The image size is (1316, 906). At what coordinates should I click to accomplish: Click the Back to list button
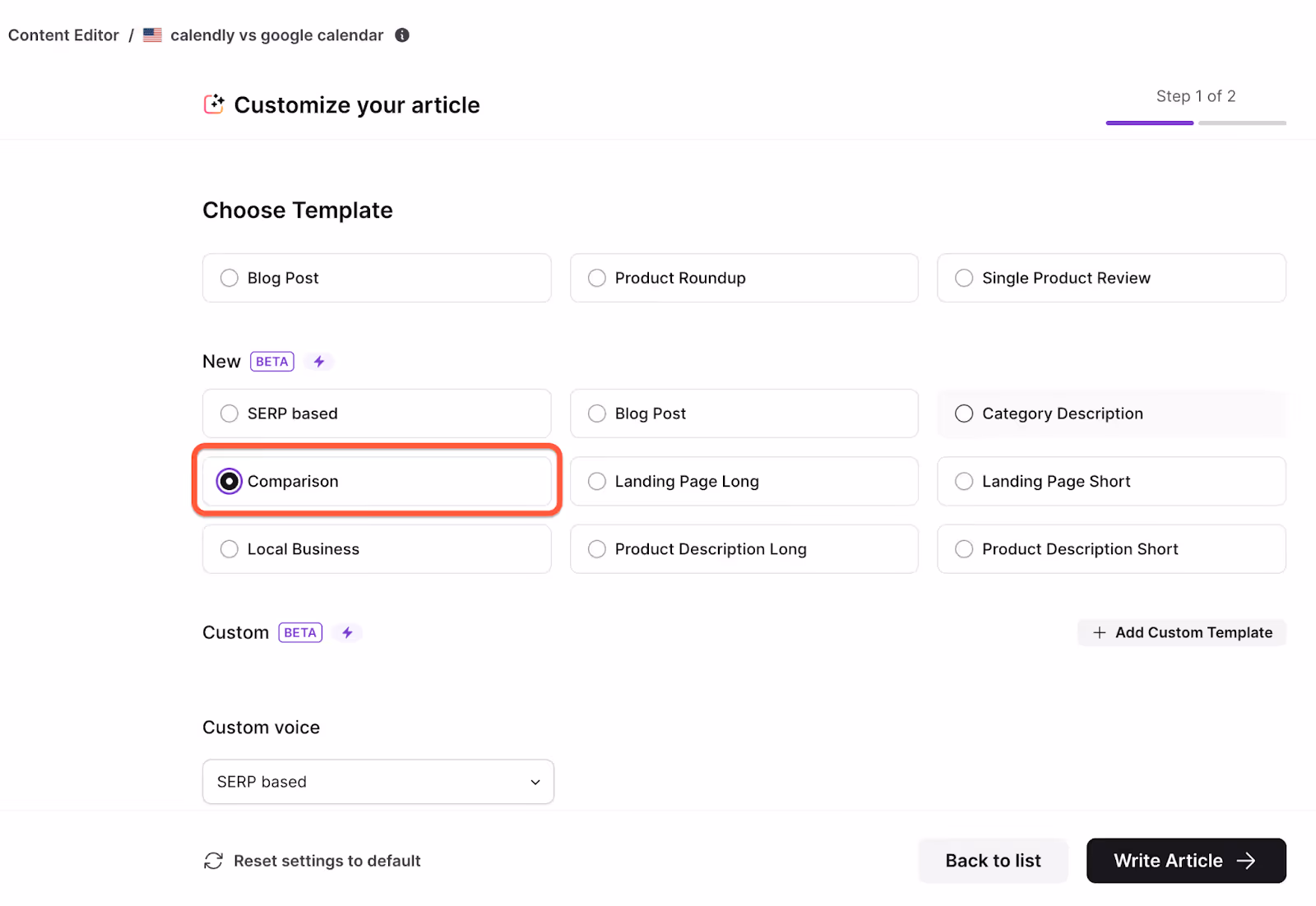(x=993, y=861)
